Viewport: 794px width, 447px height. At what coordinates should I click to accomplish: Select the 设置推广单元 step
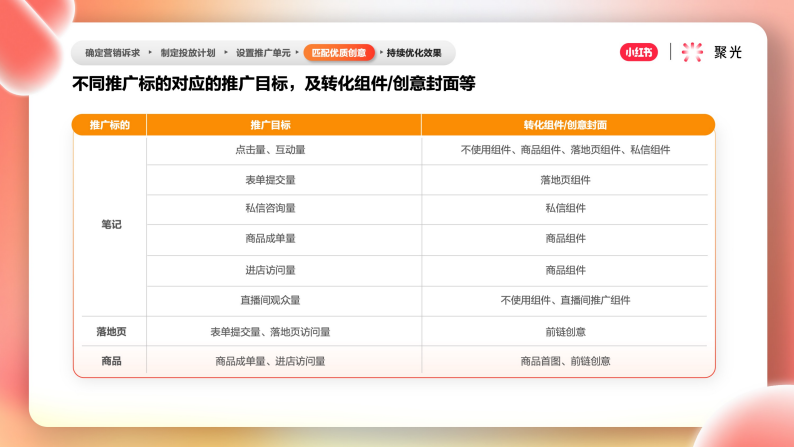263,53
